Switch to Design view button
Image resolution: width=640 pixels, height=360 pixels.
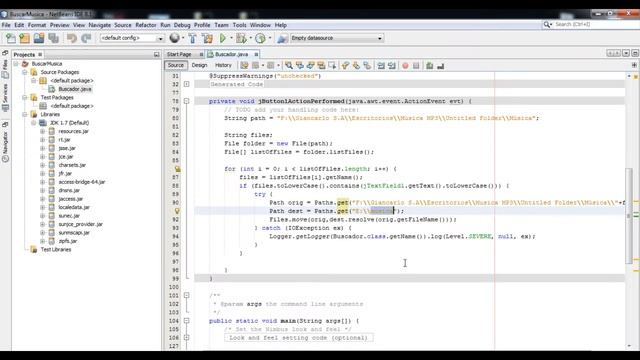pyautogui.click(x=199, y=65)
